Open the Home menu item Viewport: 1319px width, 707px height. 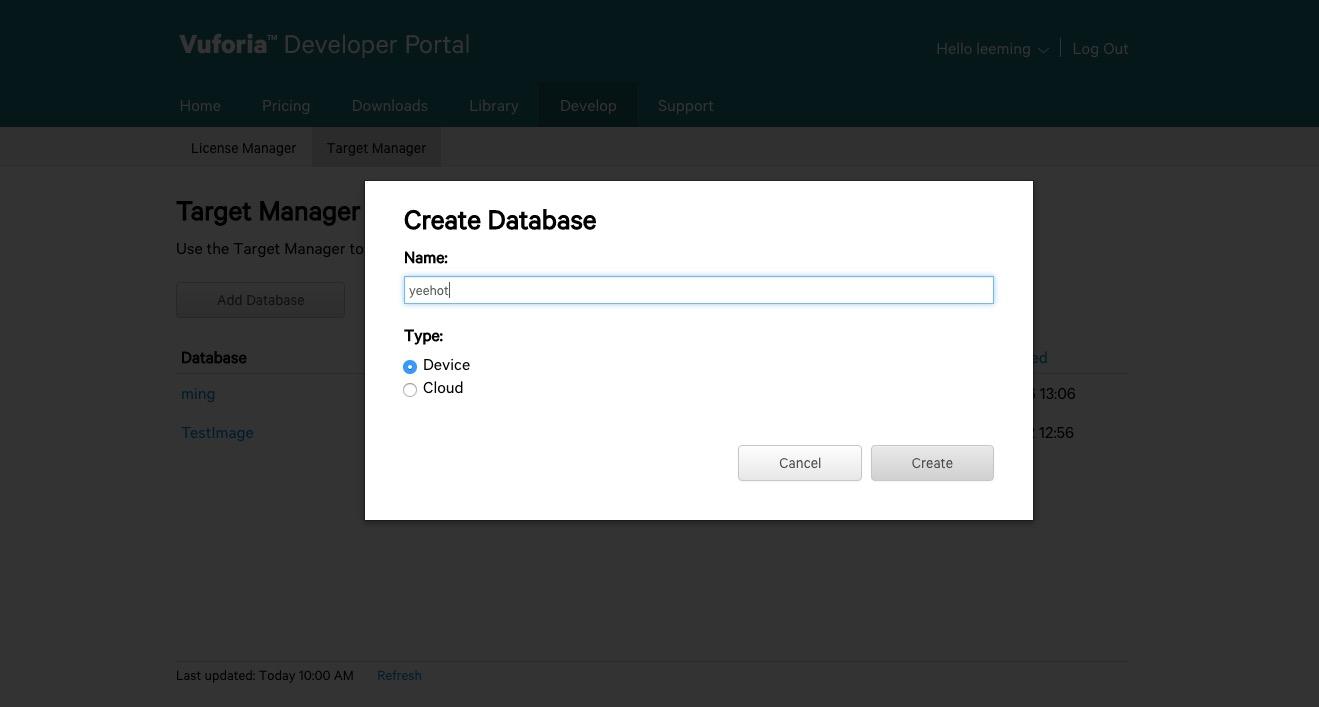200,105
